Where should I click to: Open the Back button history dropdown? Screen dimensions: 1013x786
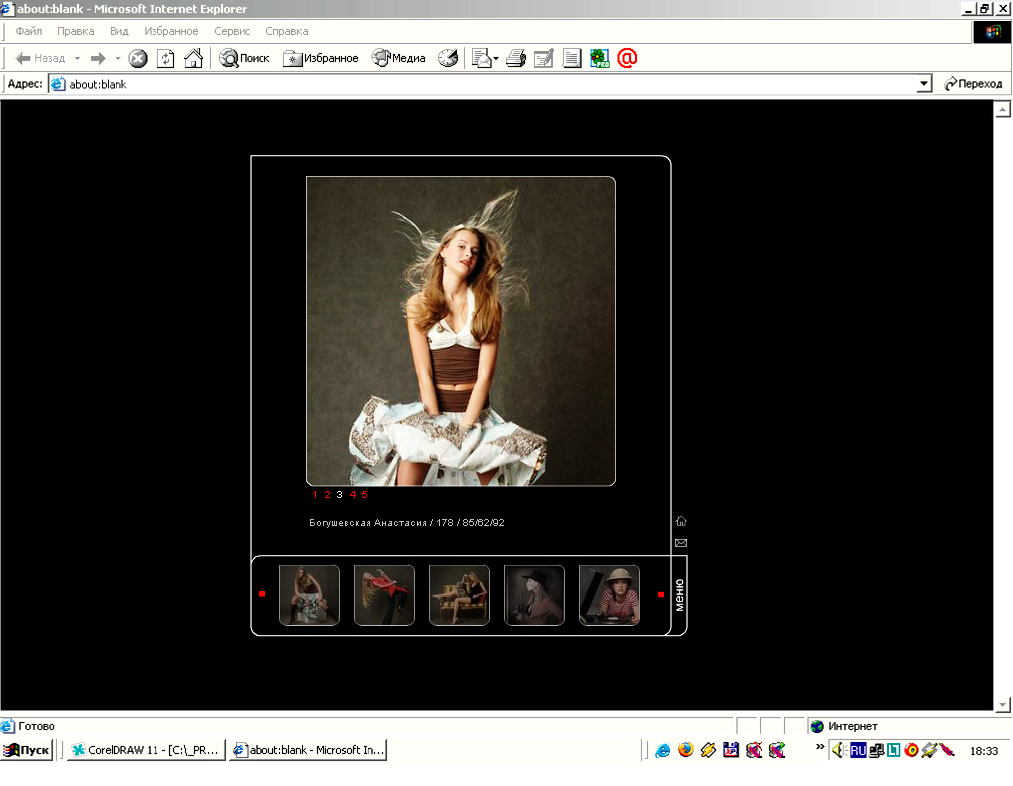coord(78,59)
